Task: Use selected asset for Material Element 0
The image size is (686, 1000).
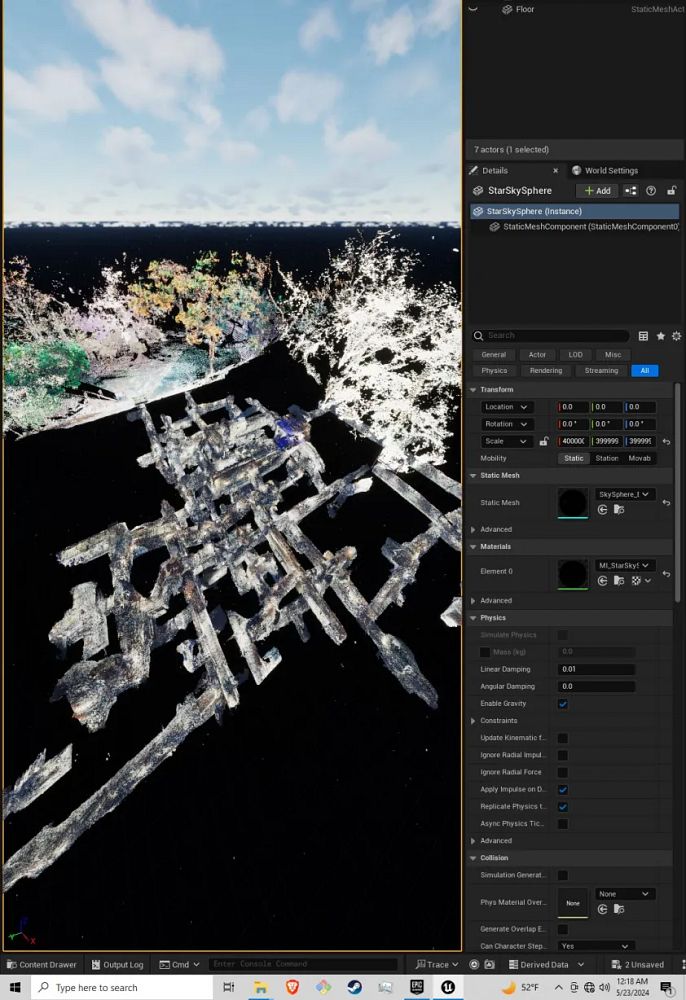Action: click(603, 581)
